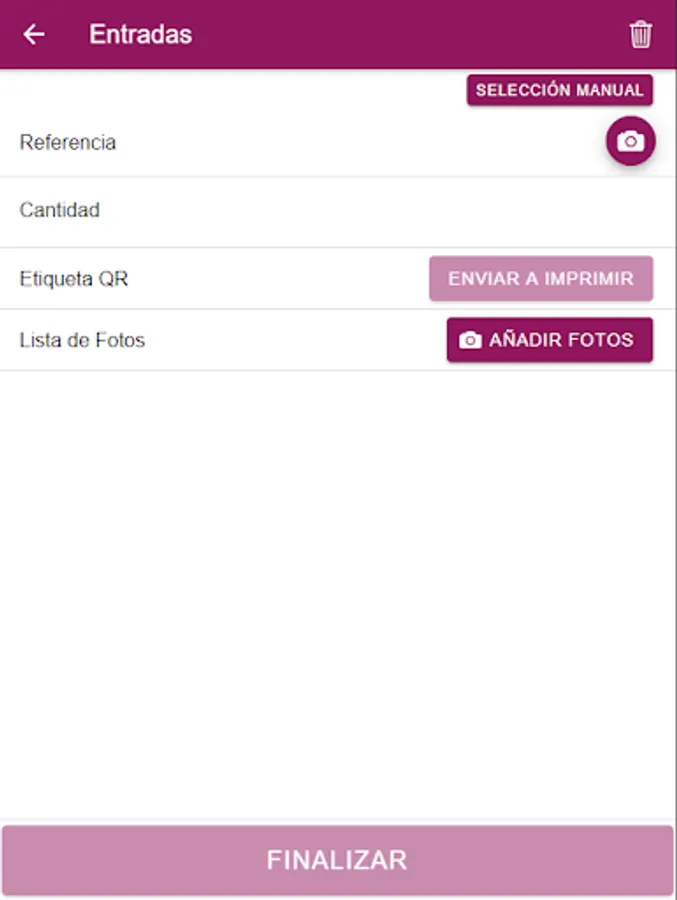Viewport: 677px width, 900px height.
Task: Click the empty photo list area
Action: coord(338,594)
